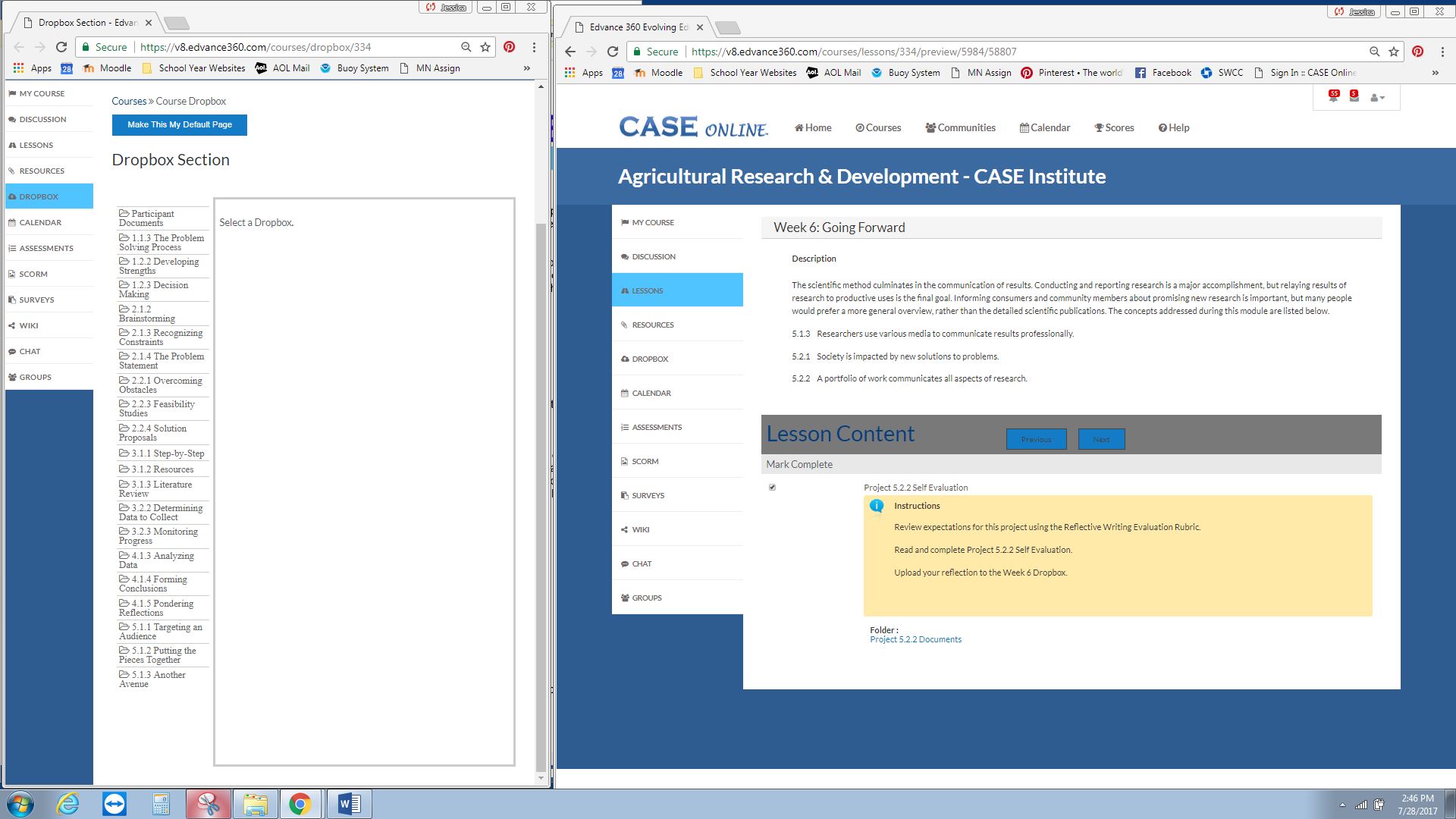Go back in the right browser window
This screenshot has width=1456, height=819.
tap(570, 52)
